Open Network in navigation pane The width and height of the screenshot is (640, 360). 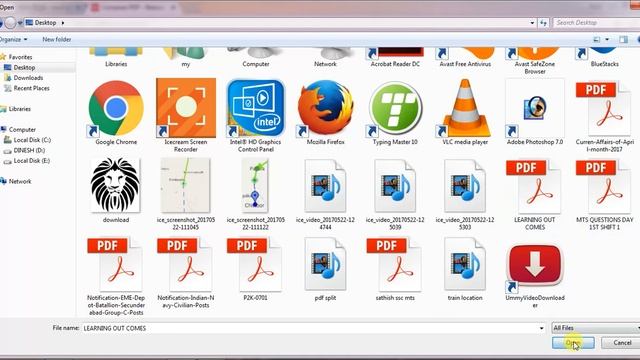[x=20, y=181]
